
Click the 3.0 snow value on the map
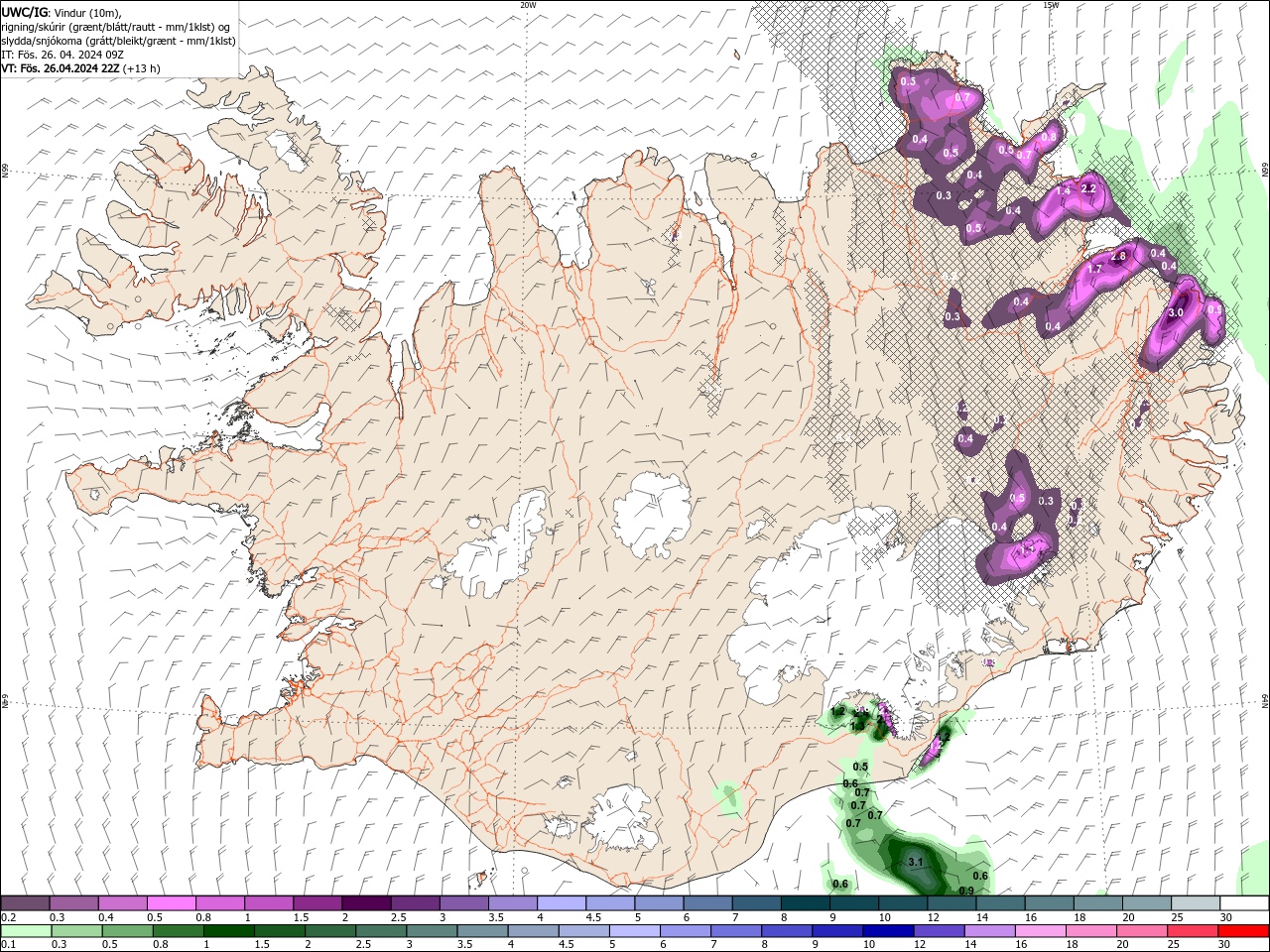pyautogui.click(x=1176, y=312)
